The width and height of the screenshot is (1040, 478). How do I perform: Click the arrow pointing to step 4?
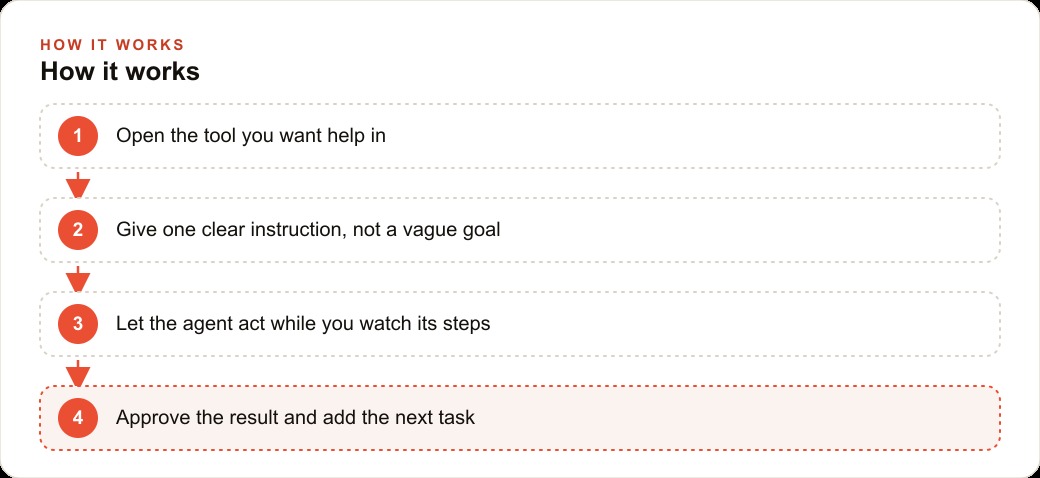point(78,373)
